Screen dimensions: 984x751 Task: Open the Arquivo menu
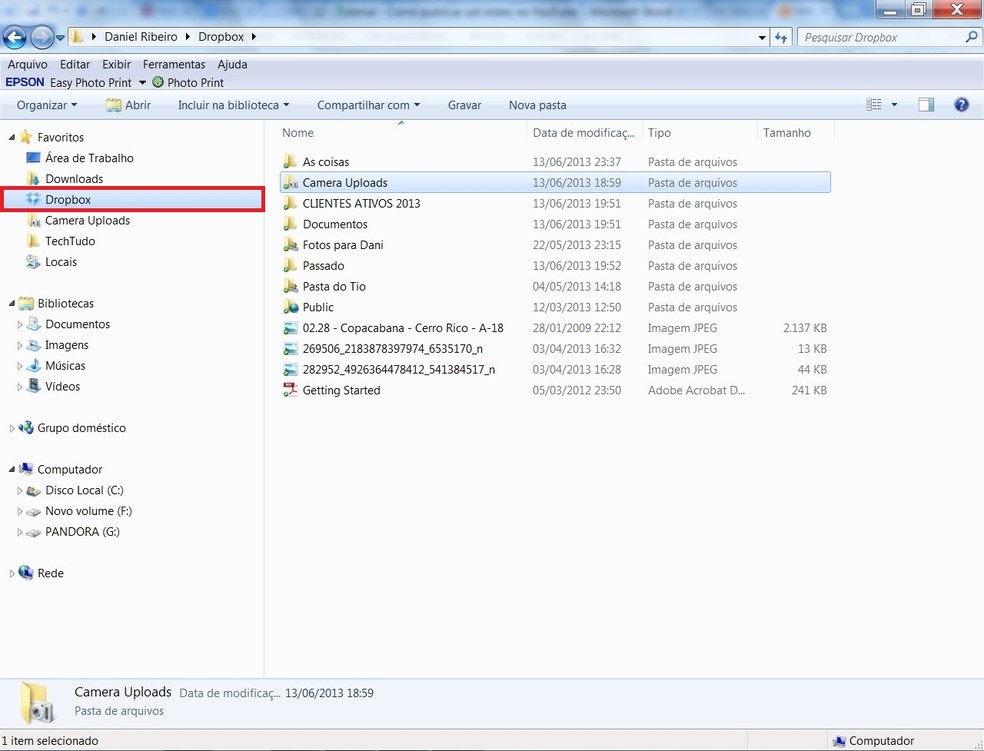28,64
